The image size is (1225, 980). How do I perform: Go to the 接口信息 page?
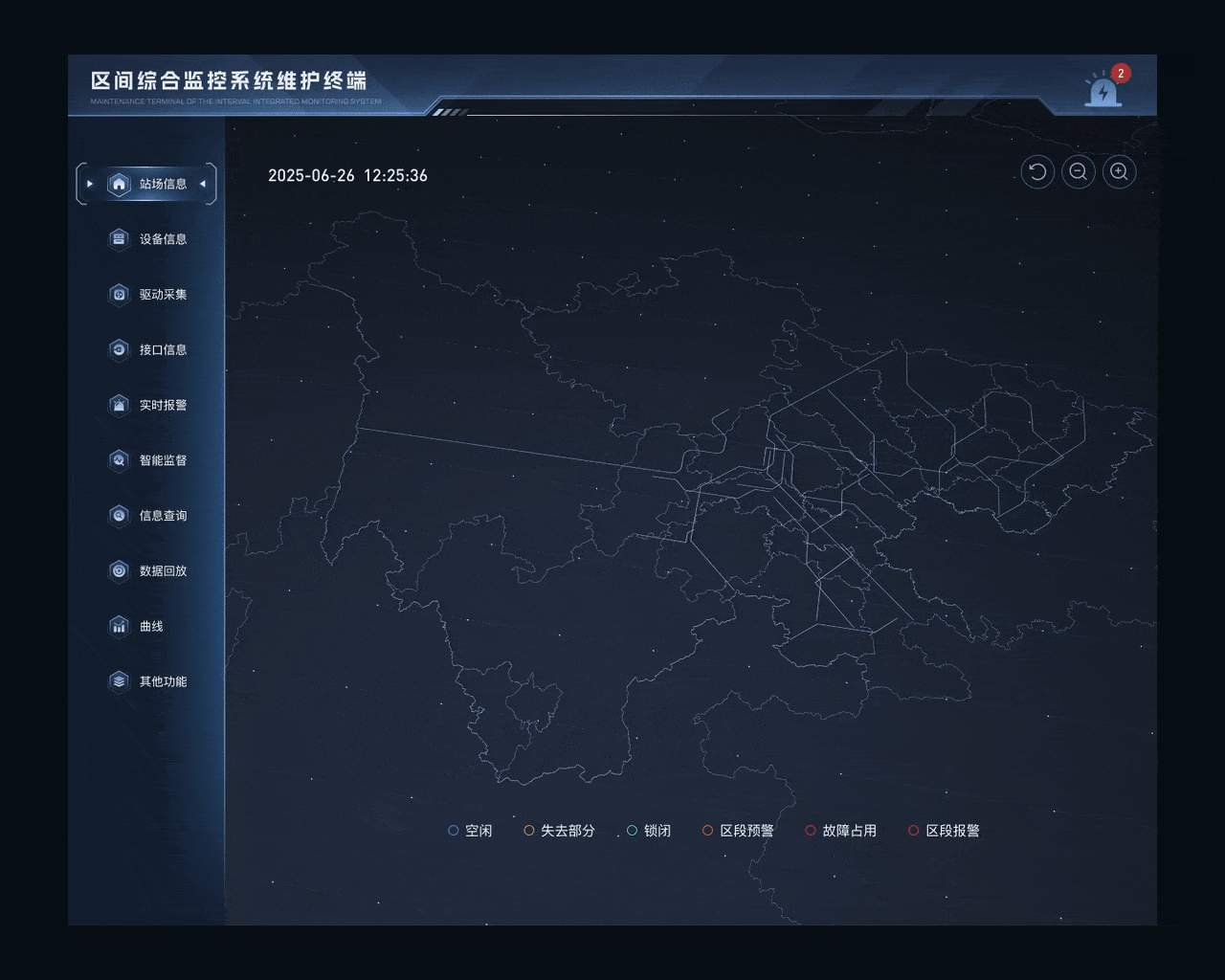(x=146, y=349)
